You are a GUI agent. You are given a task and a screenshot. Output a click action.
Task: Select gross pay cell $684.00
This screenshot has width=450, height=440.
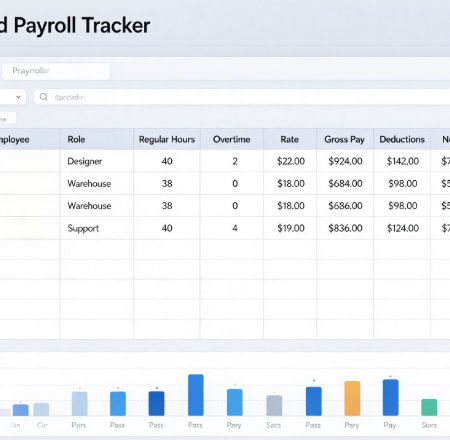345,184
